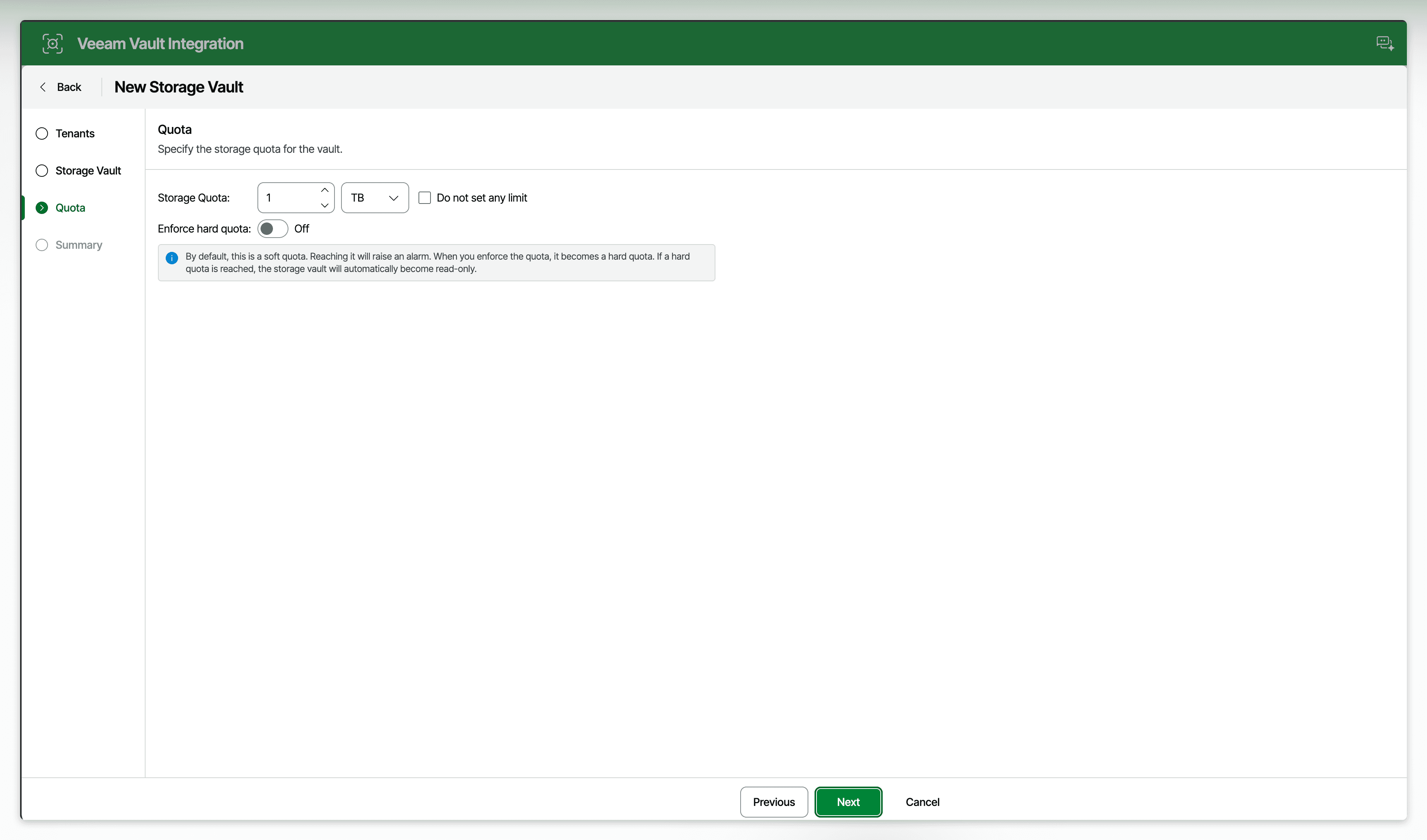Select the Summary wizard step
This screenshot has width=1427, height=840.
[x=69, y=245]
